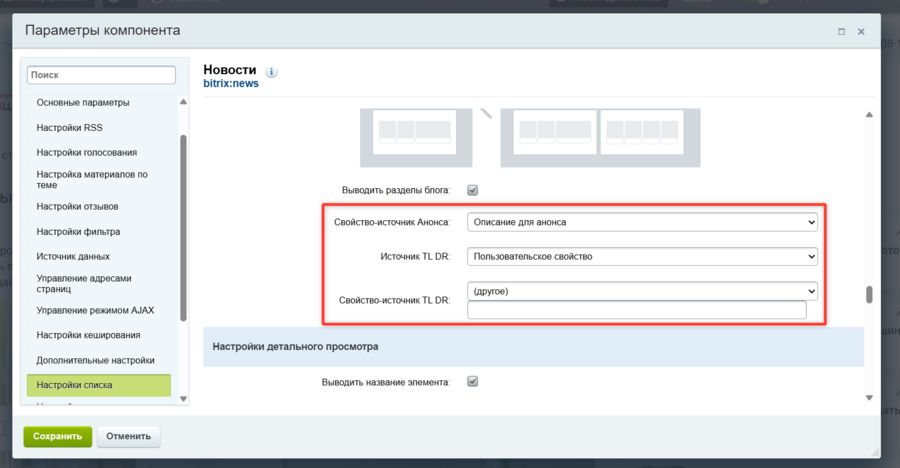Toggle Выводить название элемента checkbox
The image size is (900, 468).
click(472, 381)
